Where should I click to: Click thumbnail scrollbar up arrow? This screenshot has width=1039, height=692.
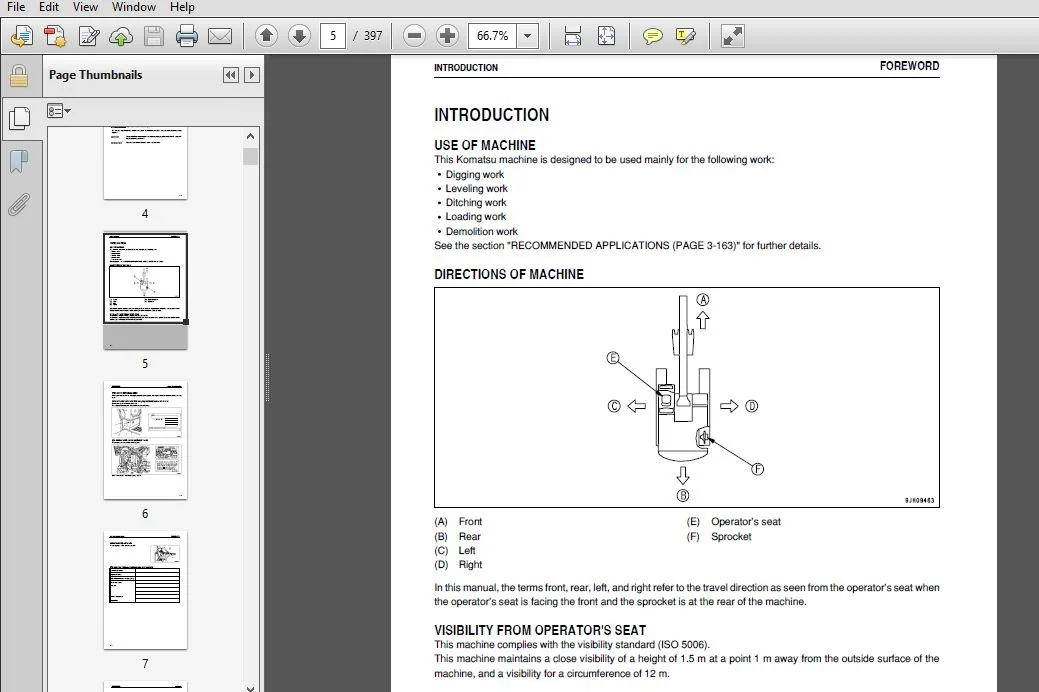pyautogui.click(x=250, y=137)
